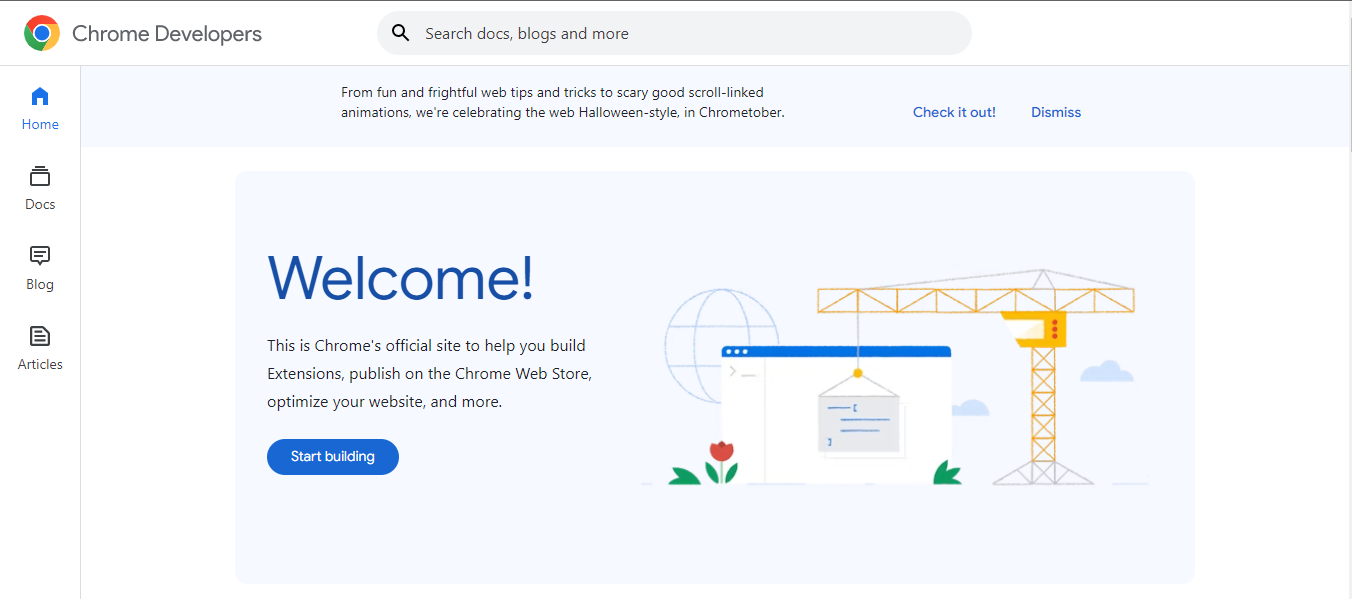This screenshot has width=1352, height=599.
Task: Dismiss the Chrometober banner
Action: (x=1056, y=112)
